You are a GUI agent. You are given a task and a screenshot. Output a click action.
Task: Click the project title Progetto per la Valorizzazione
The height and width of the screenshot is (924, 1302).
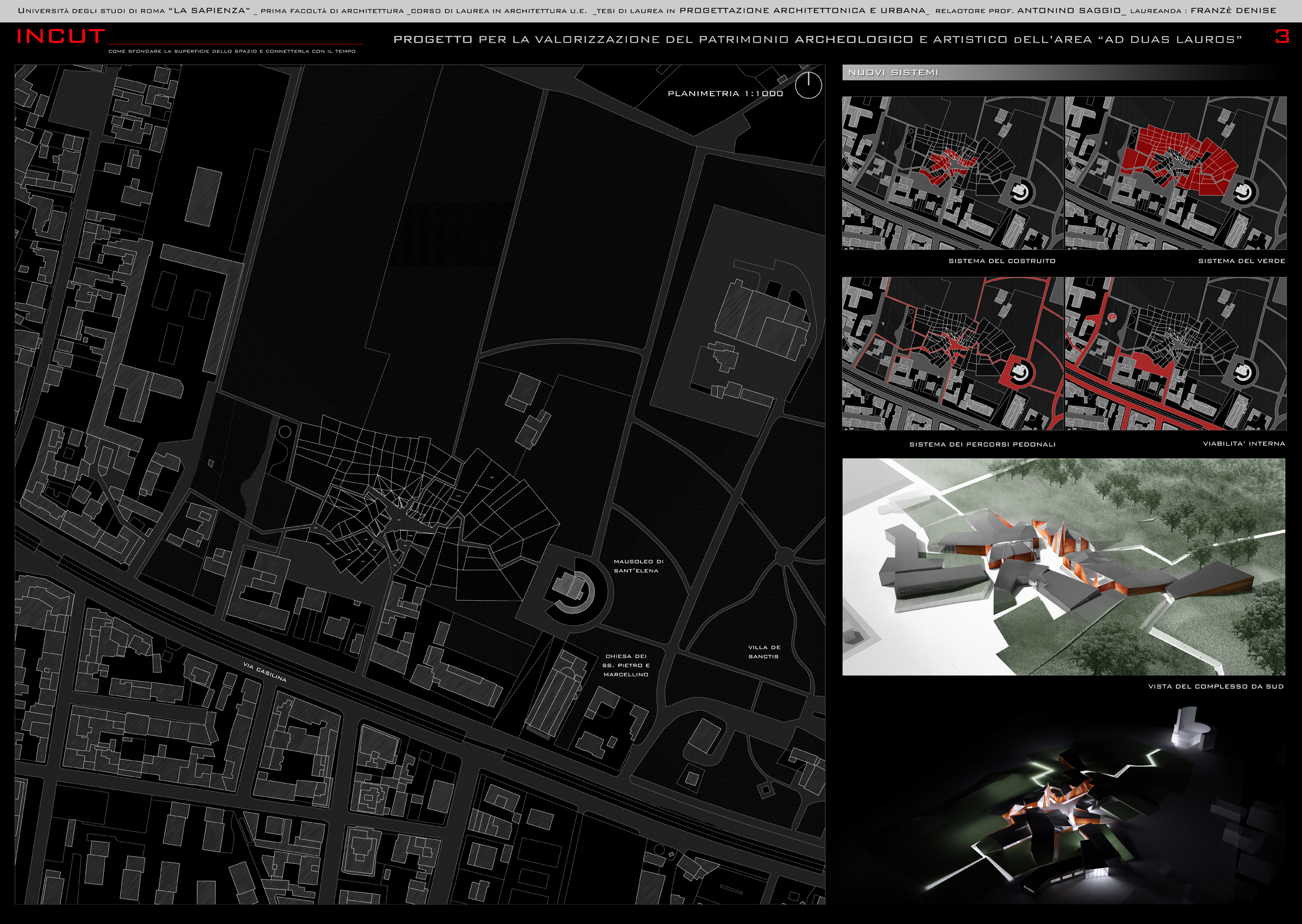pyautogui.click(x=817, y=39)
